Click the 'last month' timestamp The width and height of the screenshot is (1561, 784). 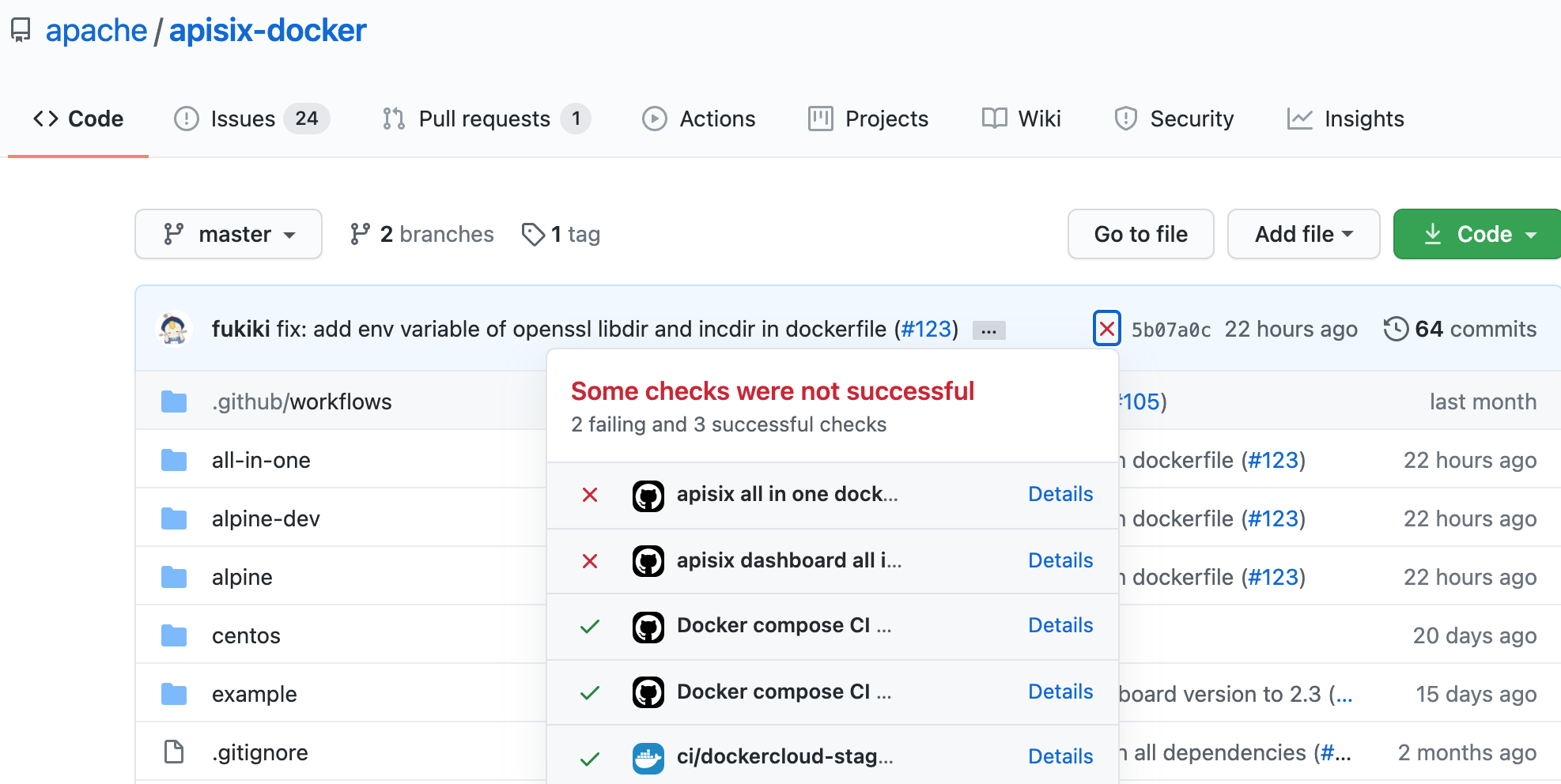(1483, 401)
